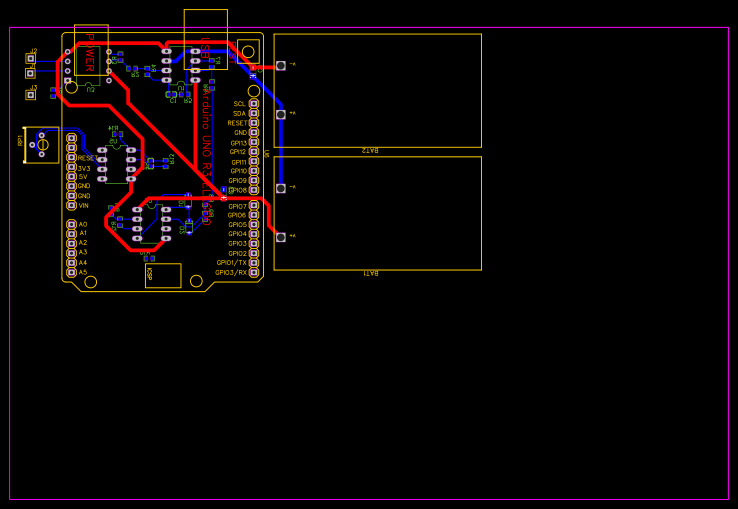Click the A5 analog pin pad
Viewport: 738px width, 509px height.
tap(71, 272)
